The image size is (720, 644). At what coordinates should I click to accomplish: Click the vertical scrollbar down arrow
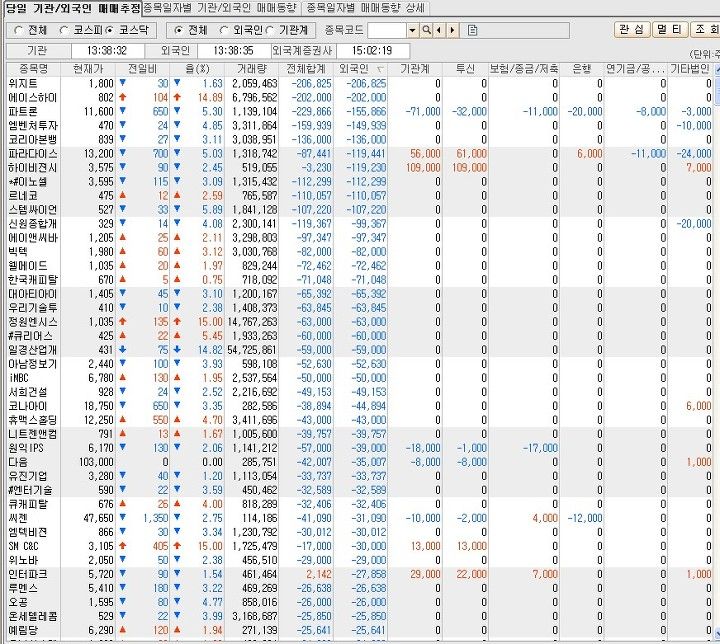tap(717, 633)
